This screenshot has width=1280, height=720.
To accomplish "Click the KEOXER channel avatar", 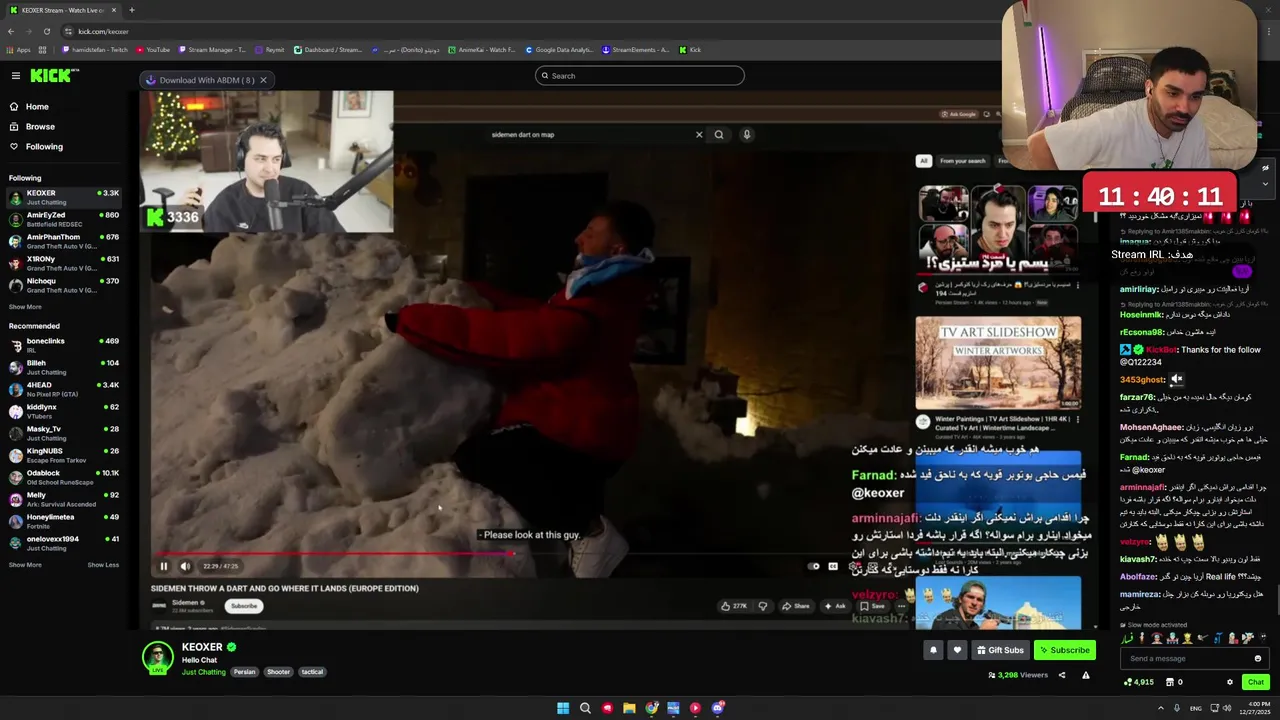I will click(157, 658).
